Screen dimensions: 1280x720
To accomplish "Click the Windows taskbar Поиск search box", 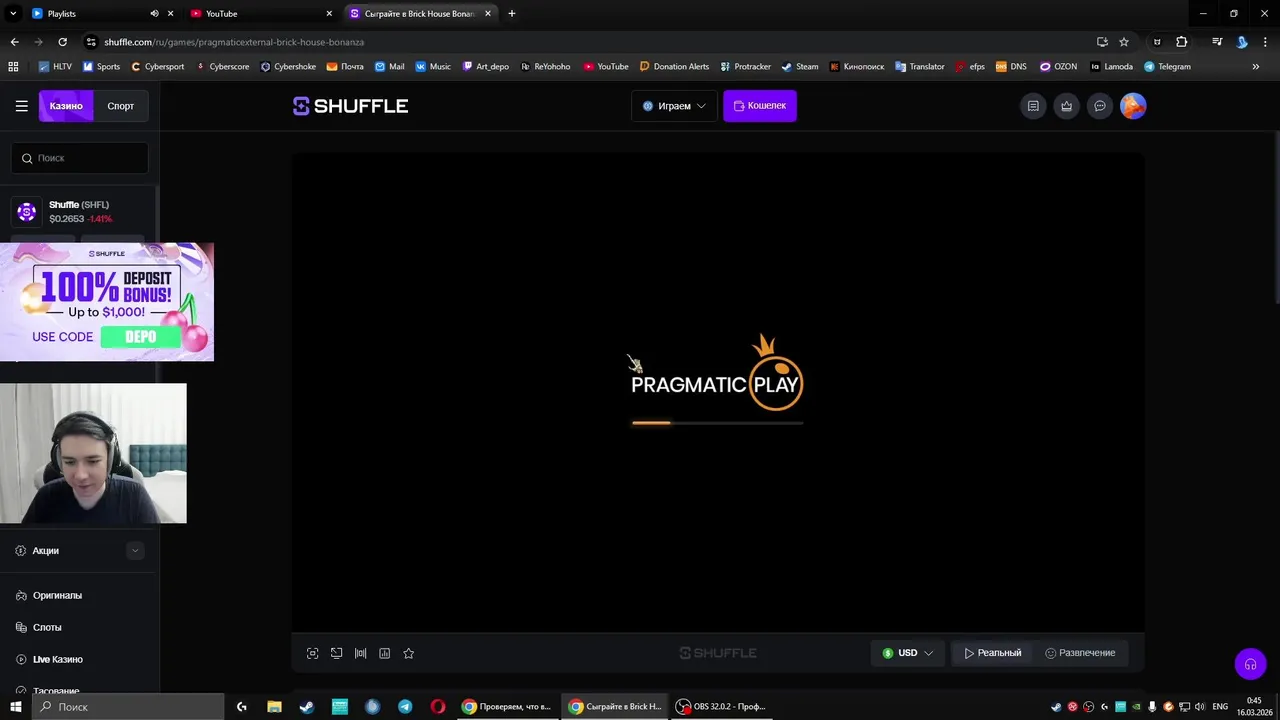I will pyautogui.click(x=128, y=706).
